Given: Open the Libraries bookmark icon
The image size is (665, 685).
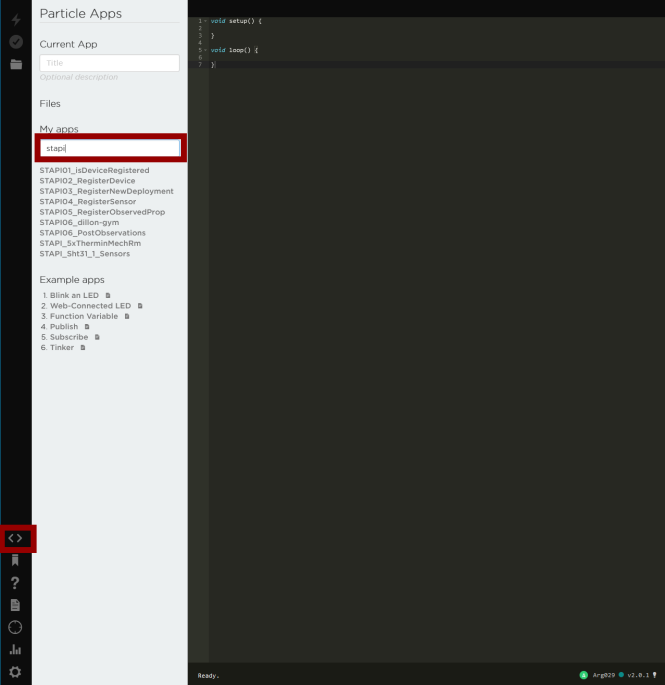Looking at the screenshot, I should coord(15,561).
